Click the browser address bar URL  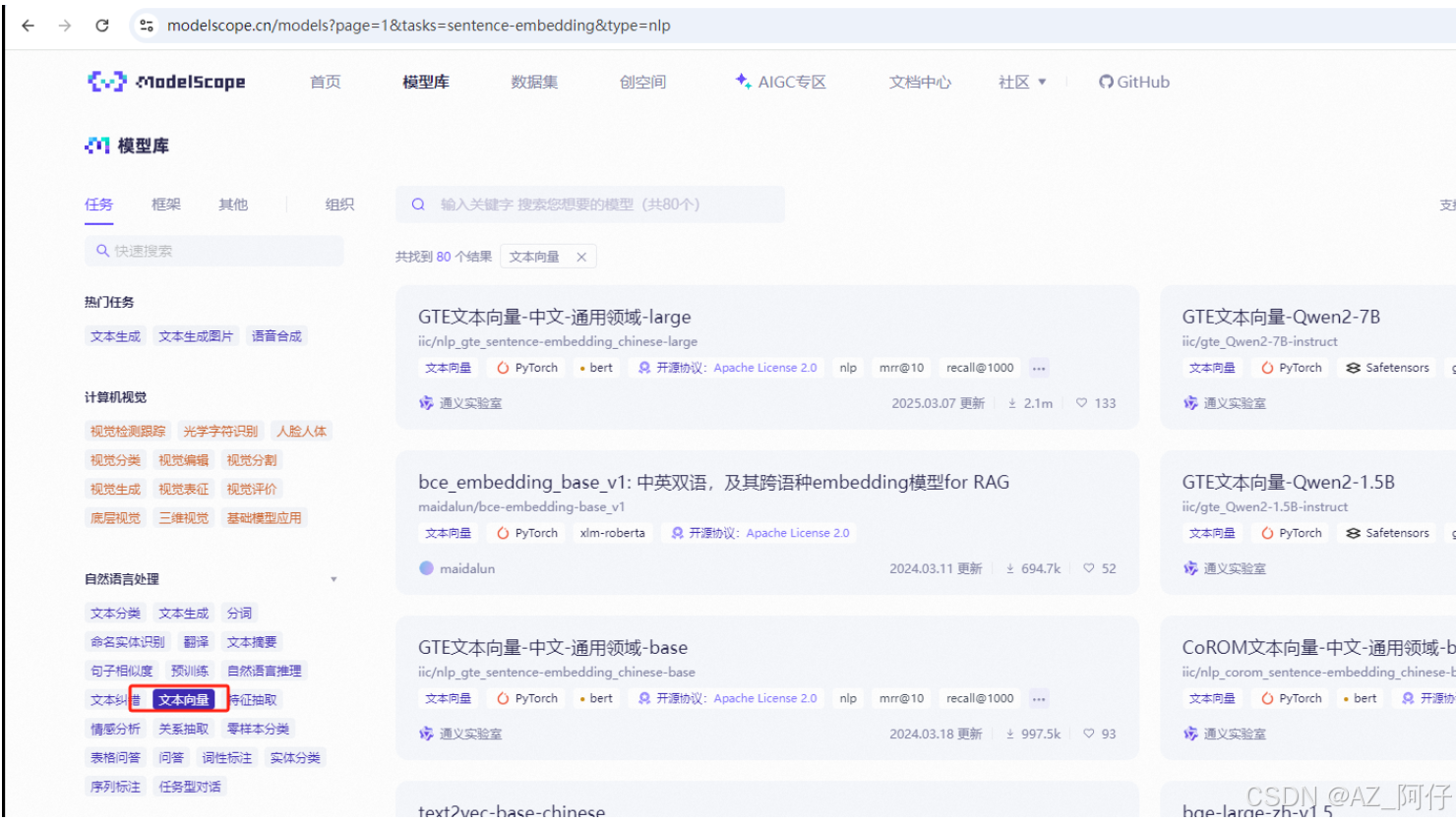(x=419, y=26)
